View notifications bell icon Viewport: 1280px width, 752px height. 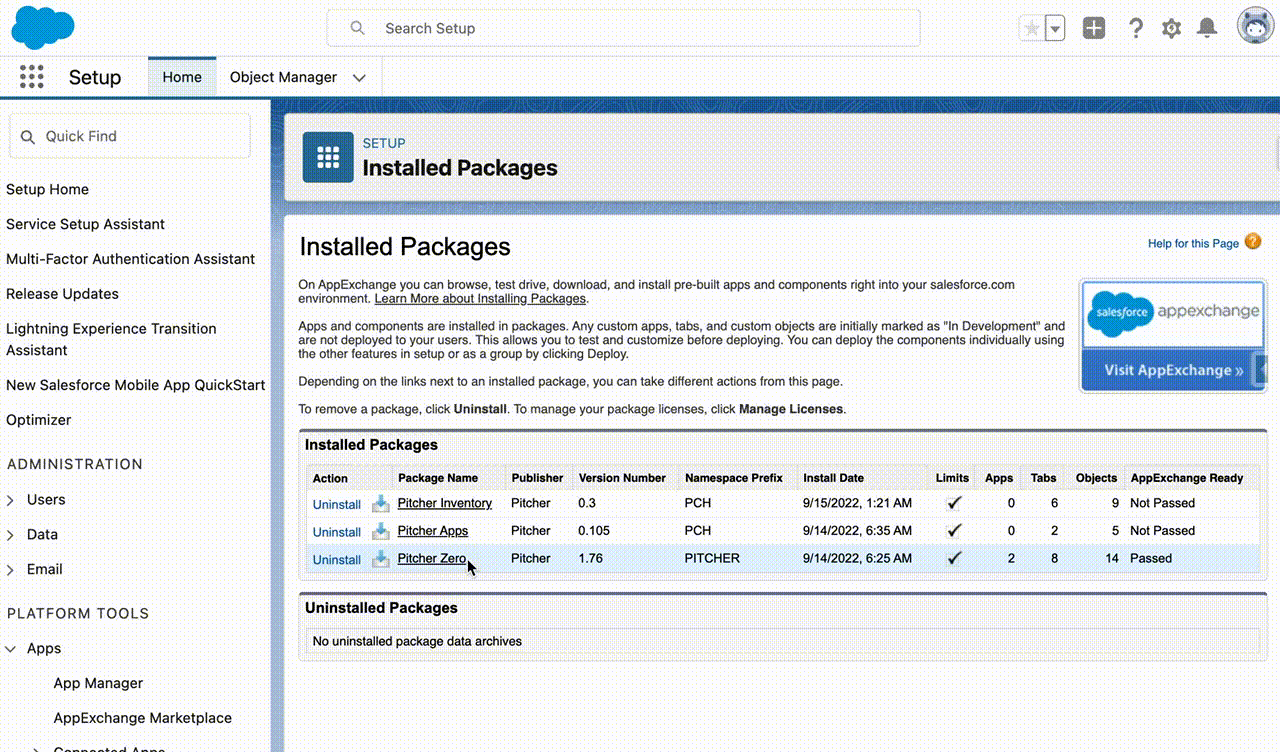coord(1207,28)
